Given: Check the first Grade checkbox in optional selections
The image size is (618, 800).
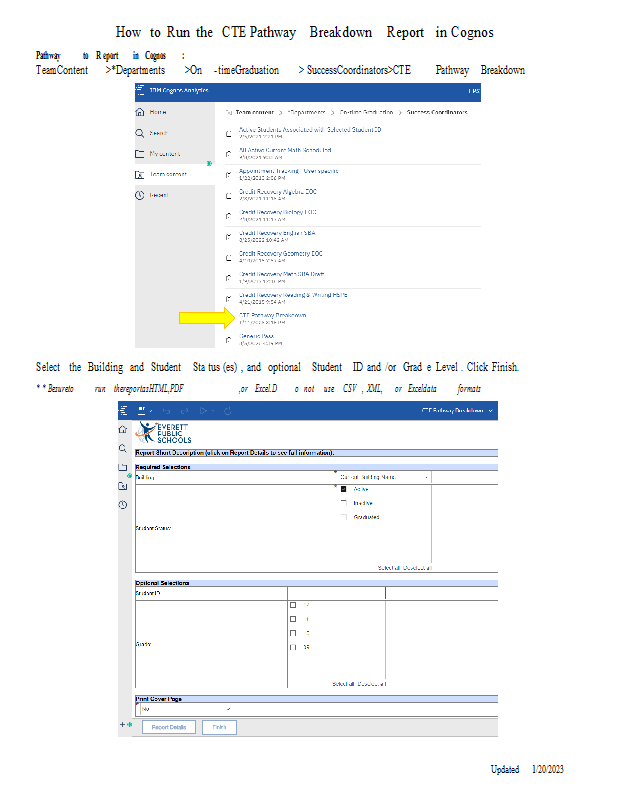Looking at the screenshot, I should [293, 605].
